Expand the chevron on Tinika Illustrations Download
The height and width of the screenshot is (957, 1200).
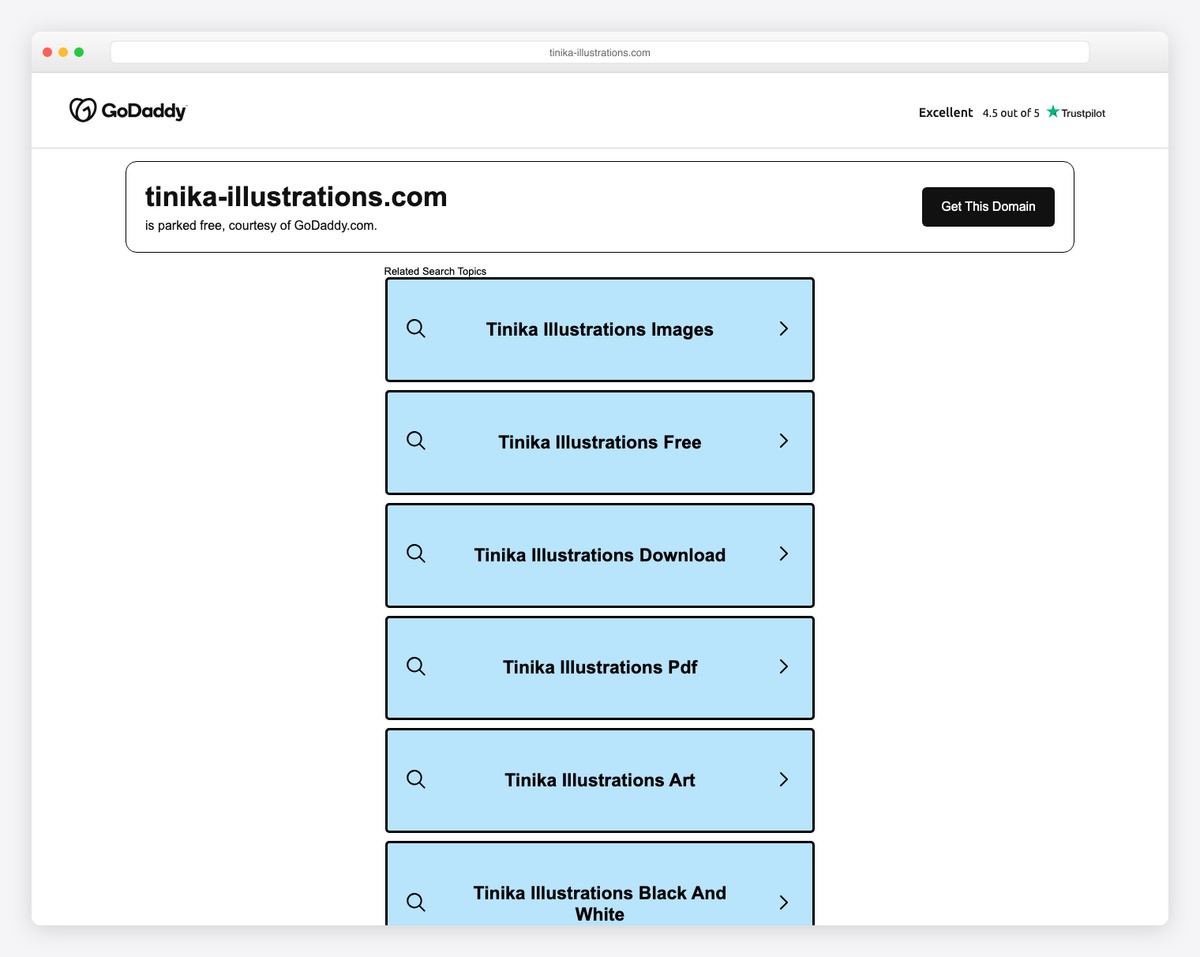point(784,554)
